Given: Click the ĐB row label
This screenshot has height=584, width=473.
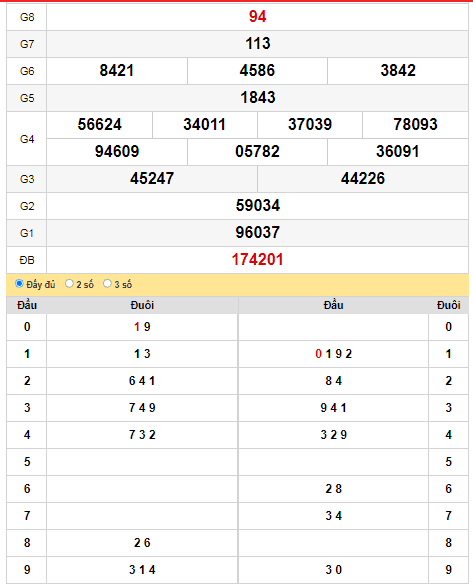Looking at the screenshot, I should point(27,260).
